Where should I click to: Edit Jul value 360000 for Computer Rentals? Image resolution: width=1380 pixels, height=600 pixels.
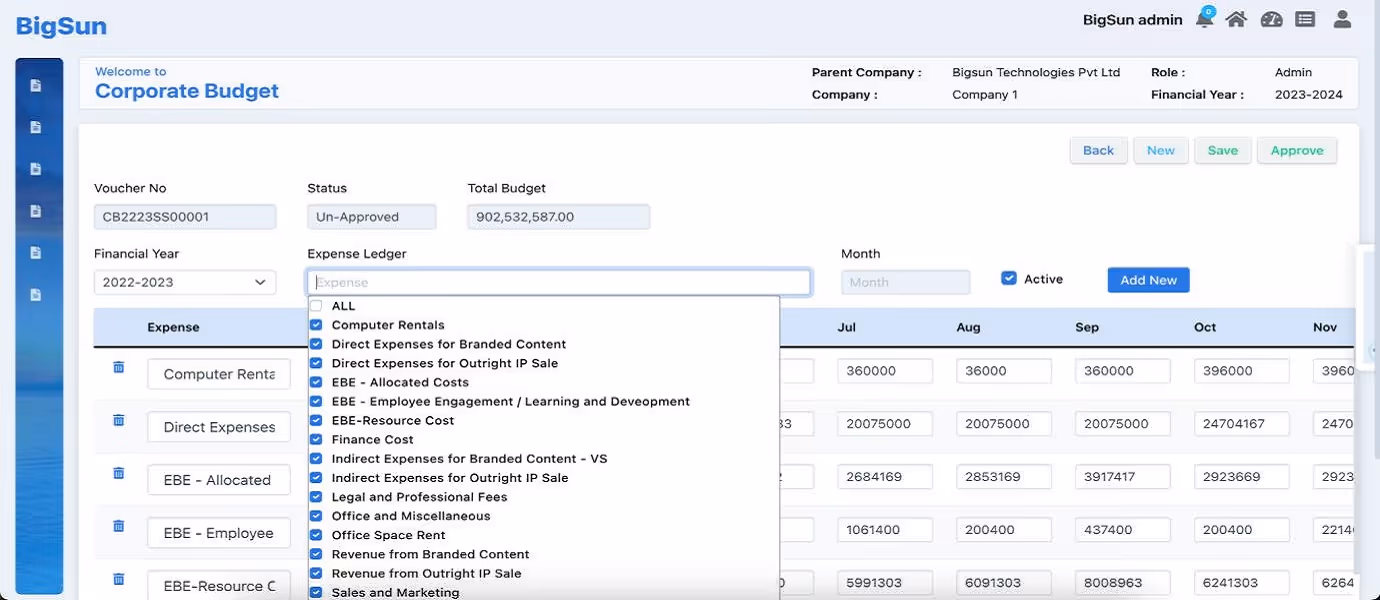click(x=885, y=371)
